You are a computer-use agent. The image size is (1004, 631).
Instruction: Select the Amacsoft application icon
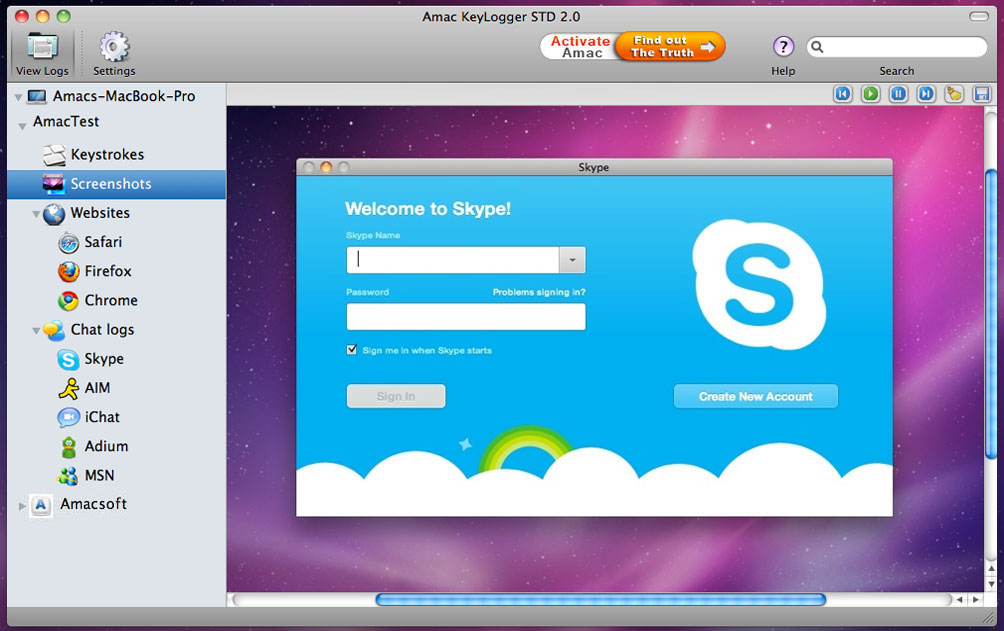41,505
